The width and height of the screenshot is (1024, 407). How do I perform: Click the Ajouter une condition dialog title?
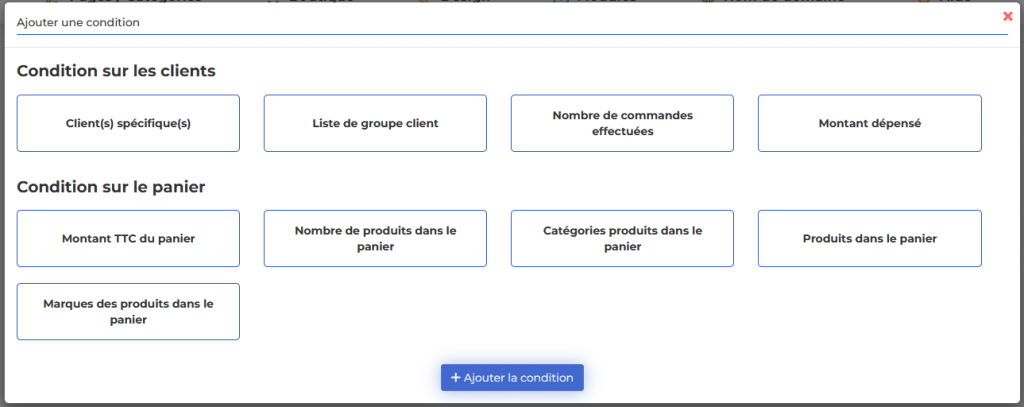point(78,22)
